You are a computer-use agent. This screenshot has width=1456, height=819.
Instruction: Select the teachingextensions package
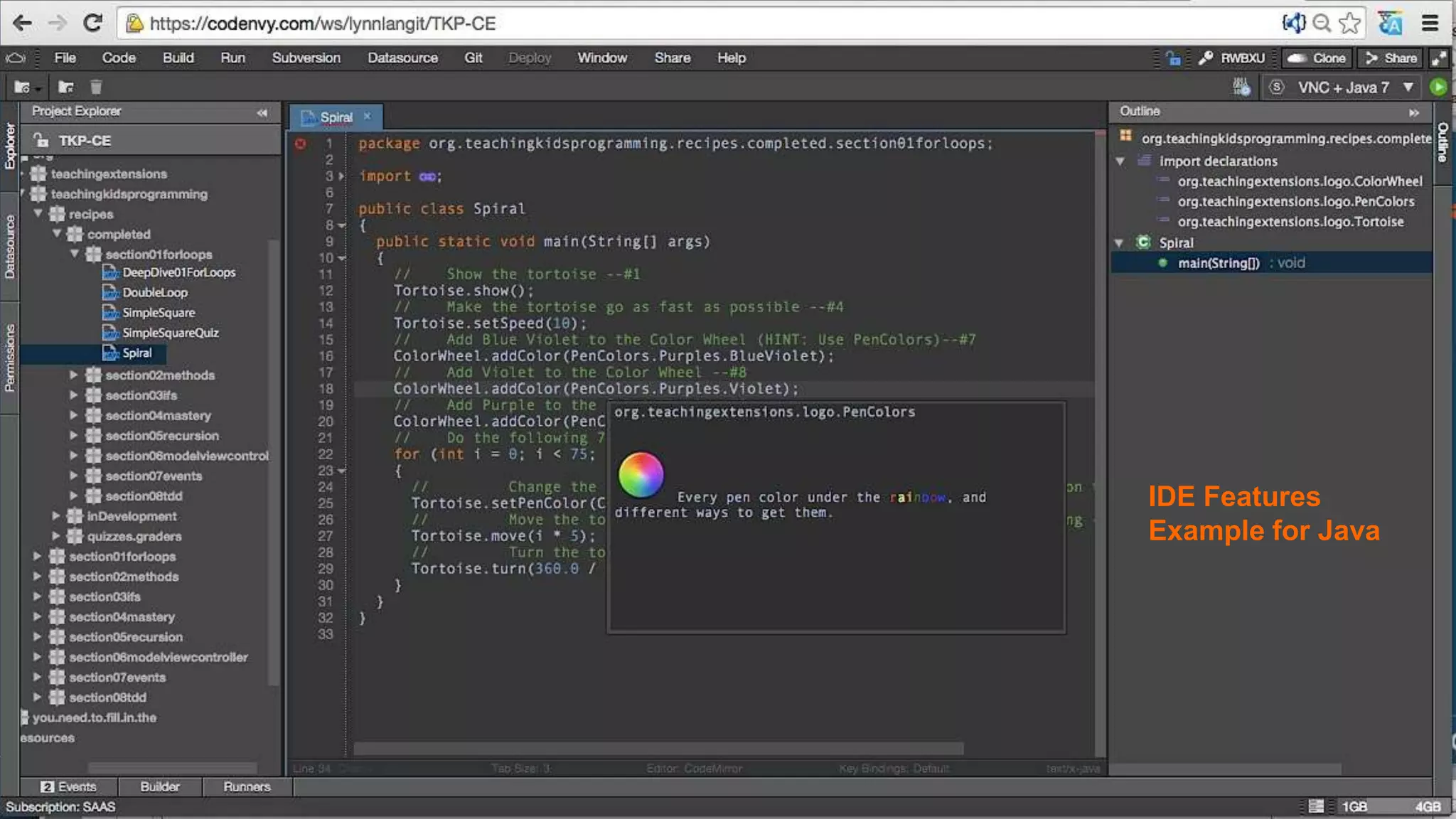pyautogui.click(x=108, y=173)
